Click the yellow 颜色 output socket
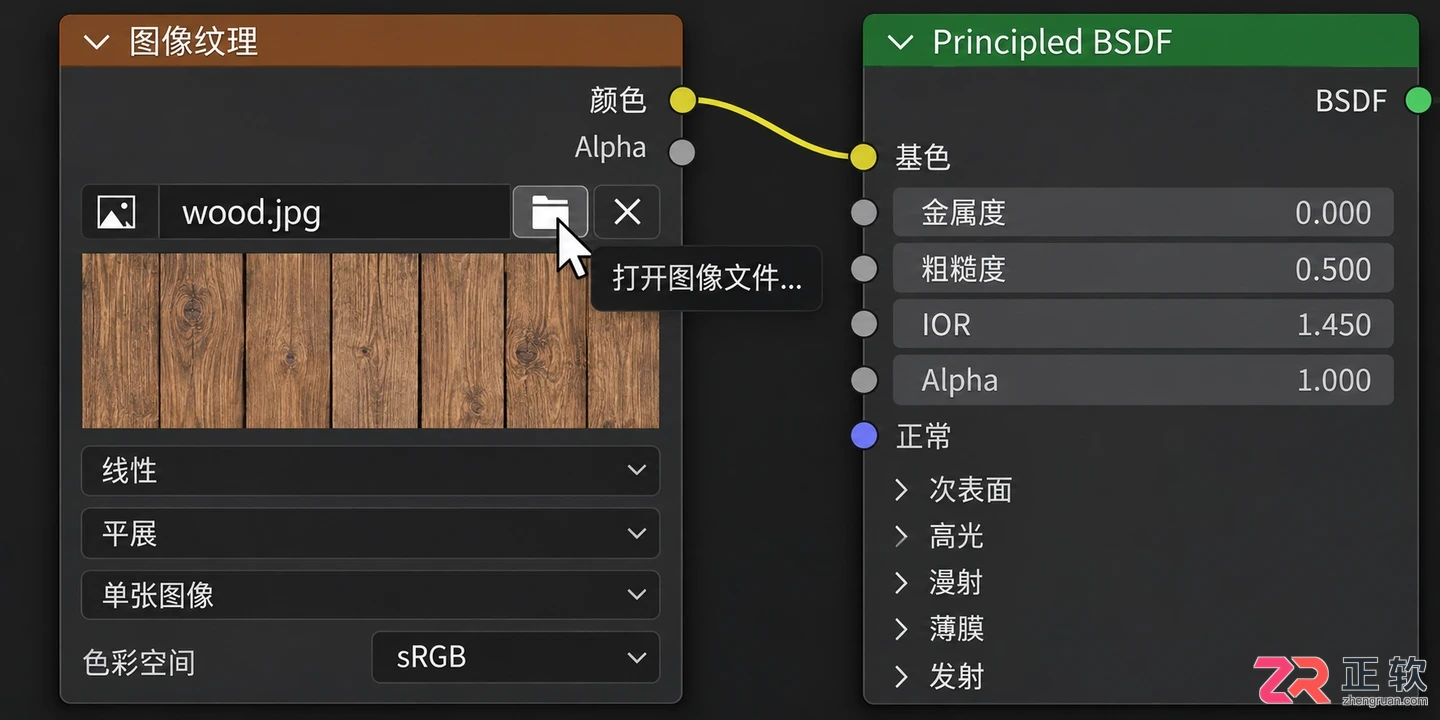Viewport: 1440px width, 720px height. click(682, 100)
